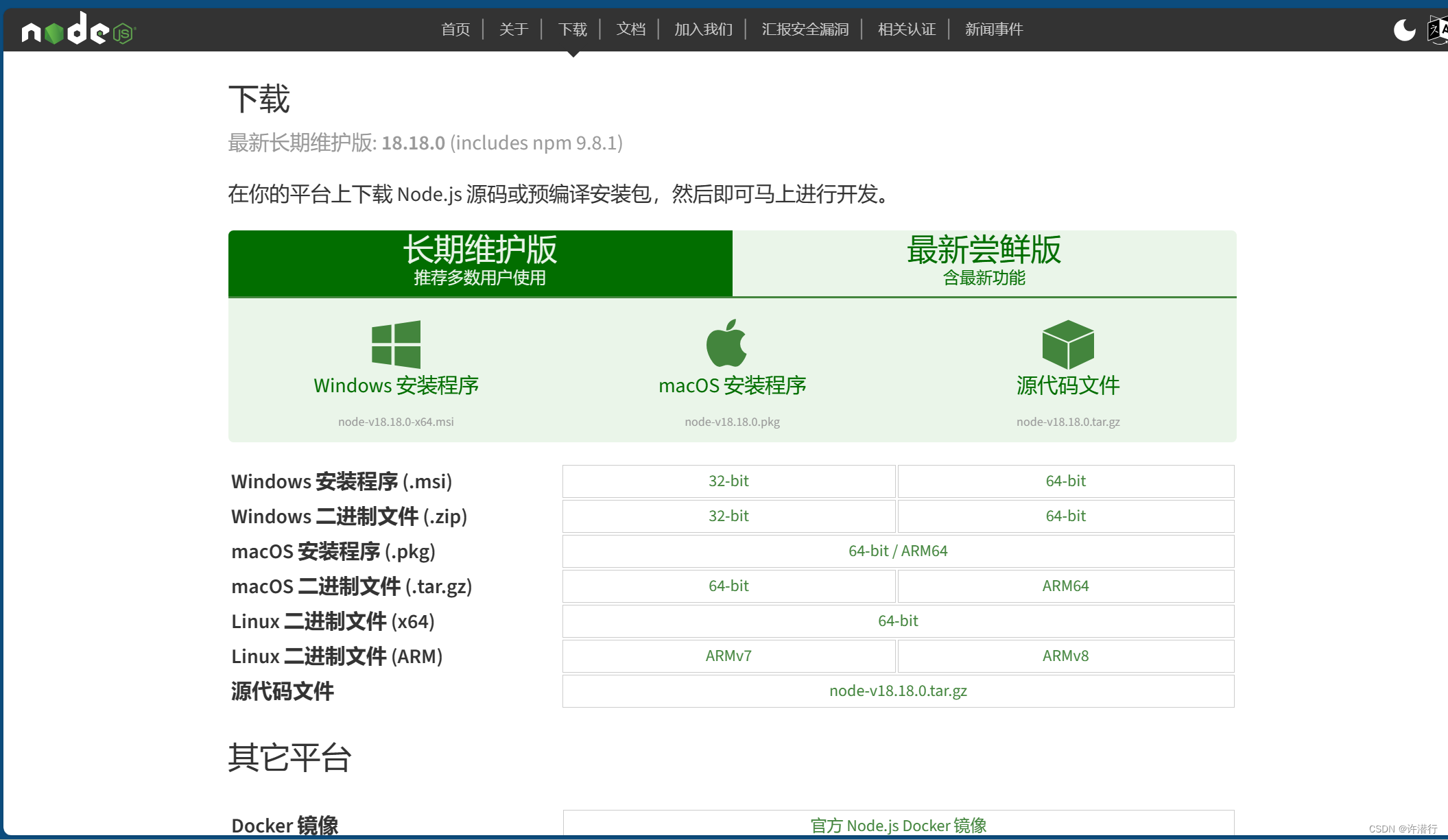Download 64-bit Windows .zip binary
This screenshot has width=1448, height=840.
(1066, 516)
